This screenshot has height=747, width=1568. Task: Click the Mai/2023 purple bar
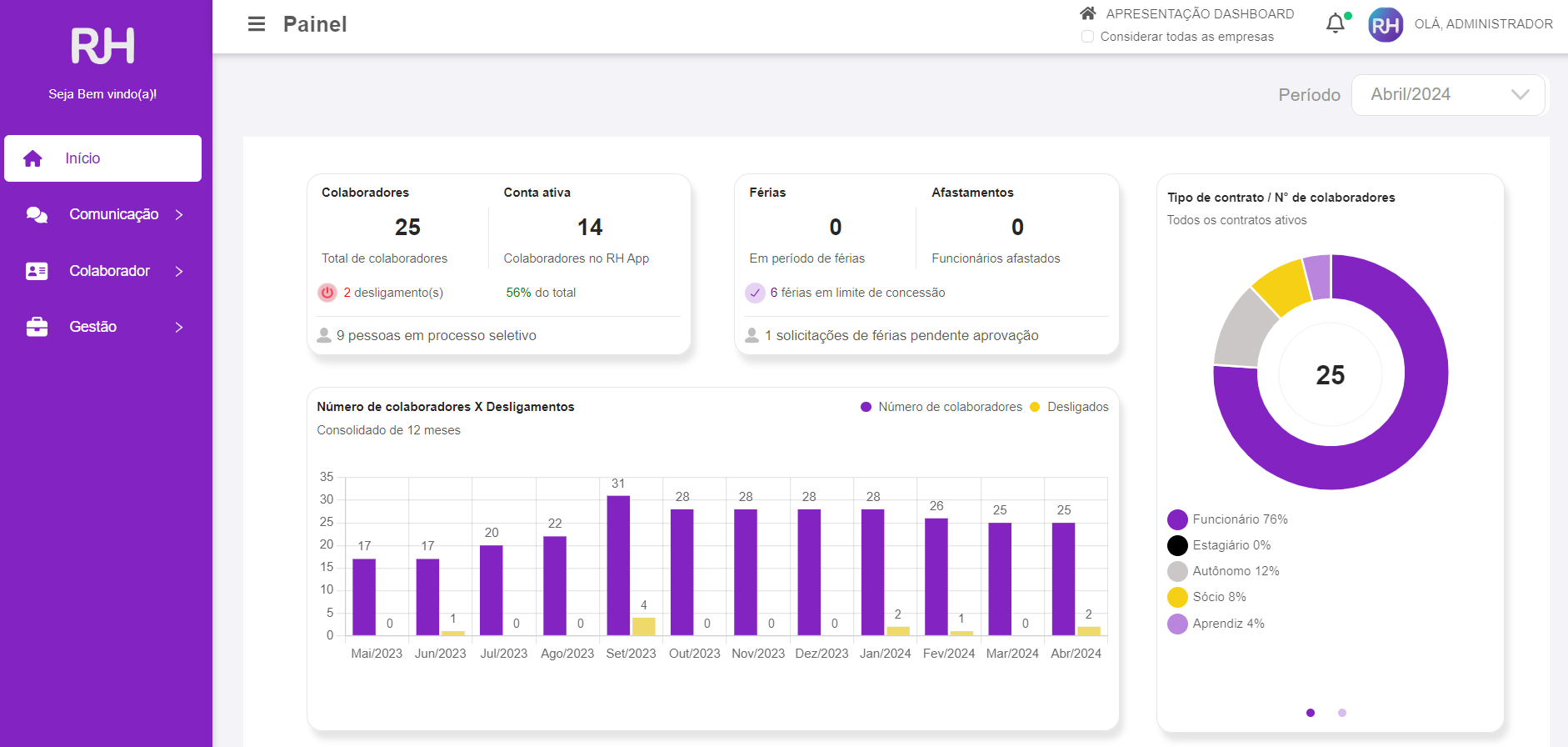click(364, 597)
